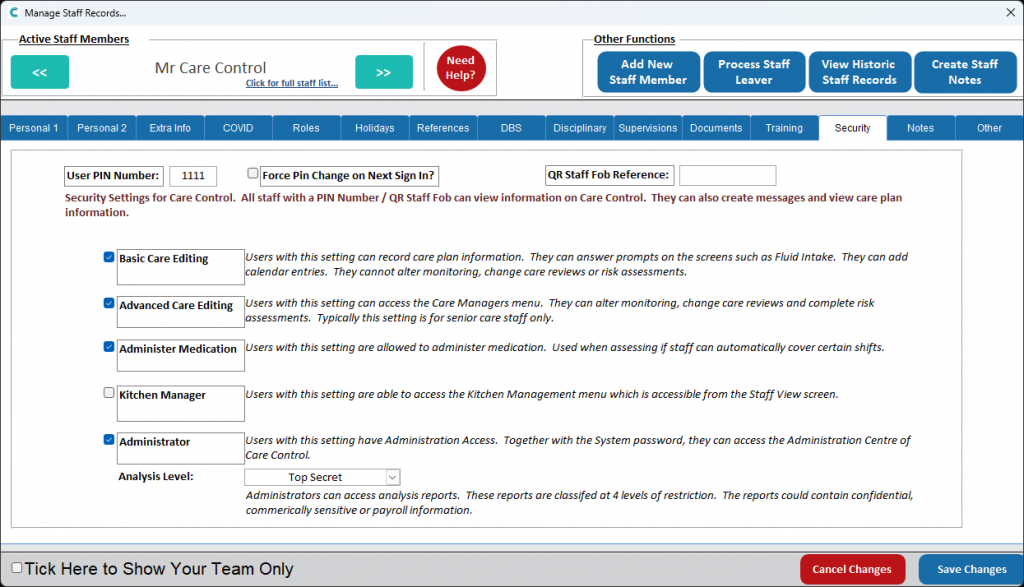
Task: Go to the previous staff member
Action: tap(40, 72)
